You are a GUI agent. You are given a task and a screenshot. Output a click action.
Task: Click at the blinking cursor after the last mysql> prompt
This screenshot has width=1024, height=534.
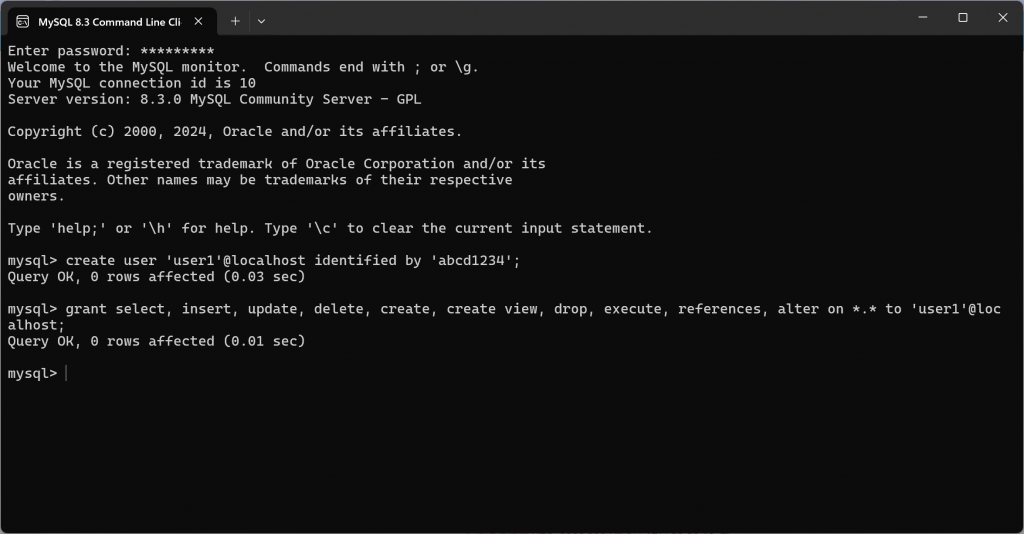coord(66,373)
